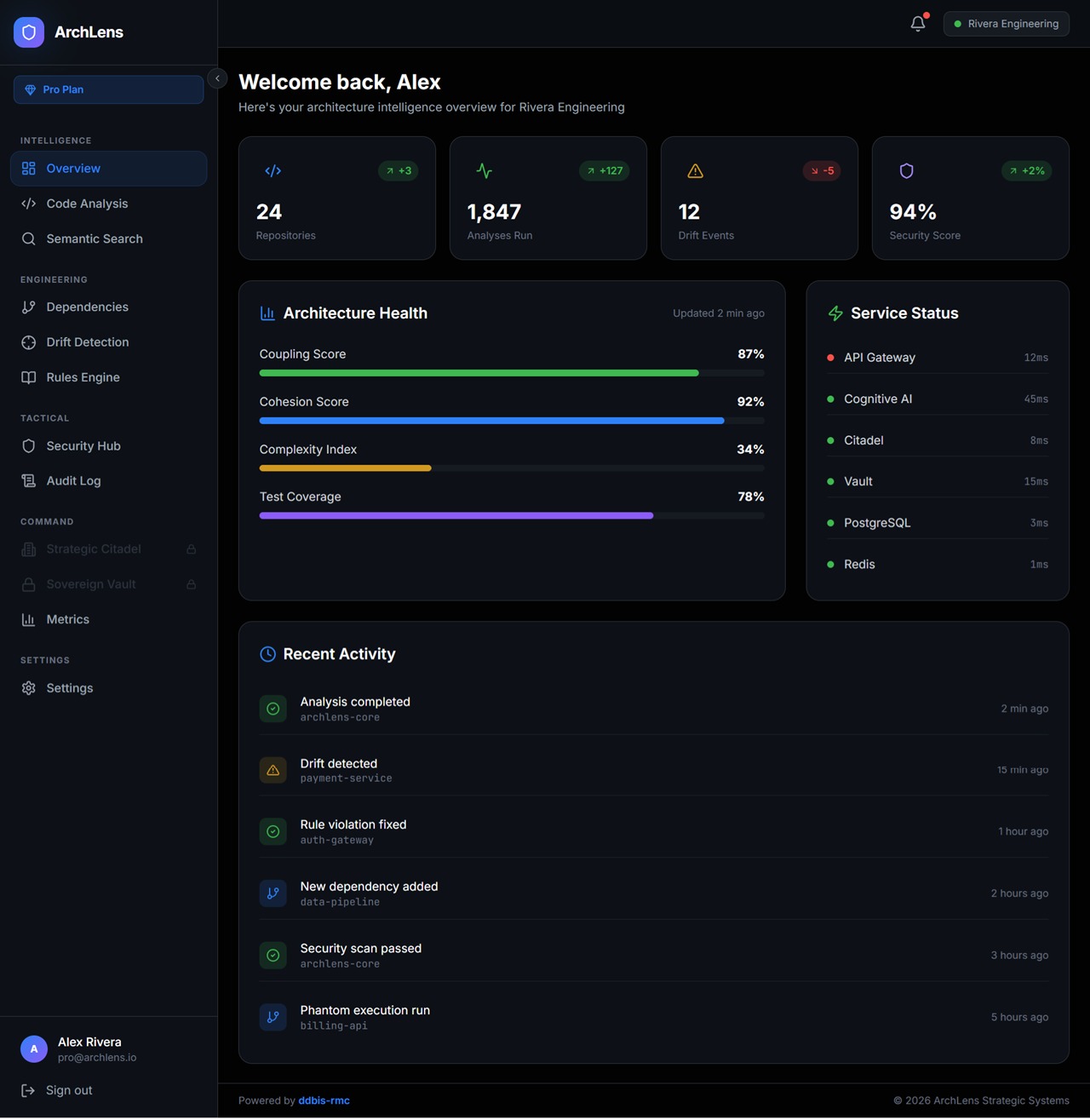
Task: Go to the Overview page
Action: point(108,169)
